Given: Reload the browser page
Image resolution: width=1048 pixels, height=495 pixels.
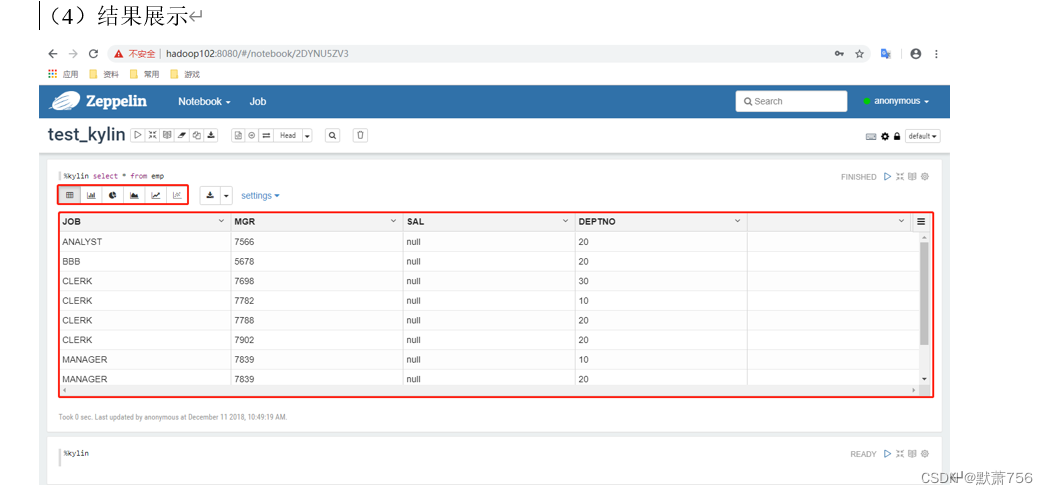Looking at the screenshot, I should click(x=94, y=54).
